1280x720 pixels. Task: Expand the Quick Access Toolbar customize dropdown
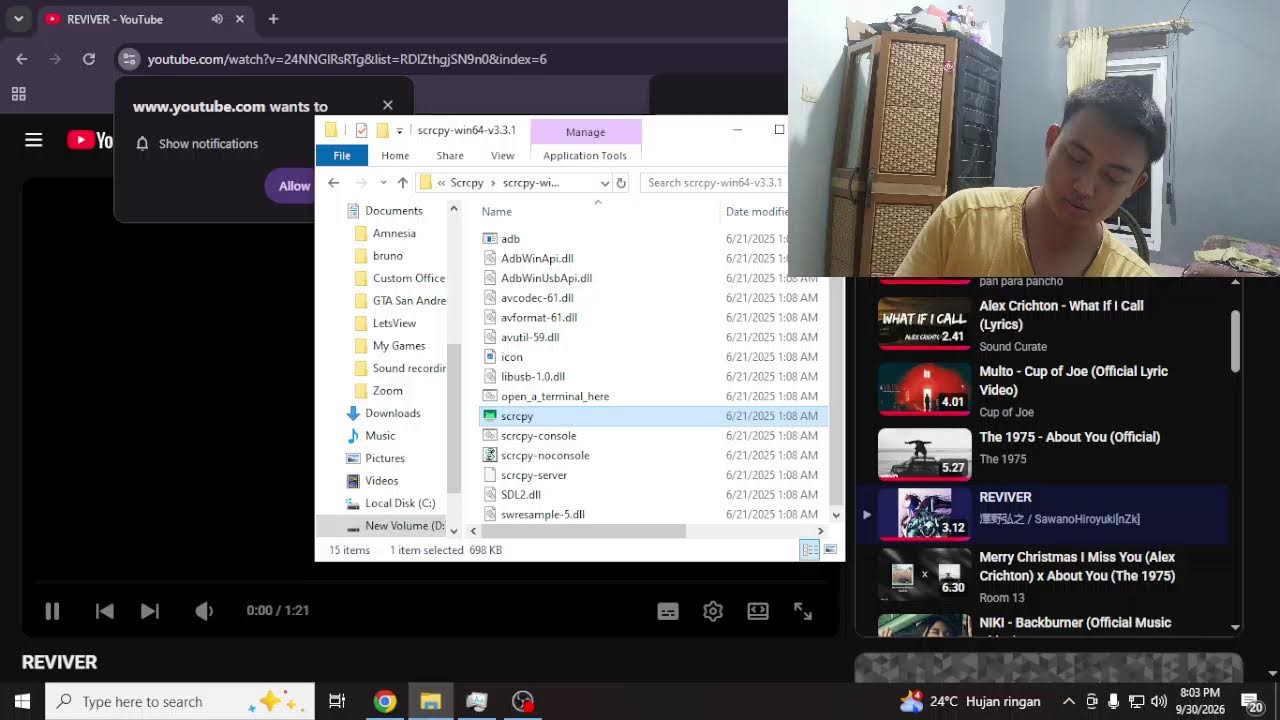click(399, 131)
